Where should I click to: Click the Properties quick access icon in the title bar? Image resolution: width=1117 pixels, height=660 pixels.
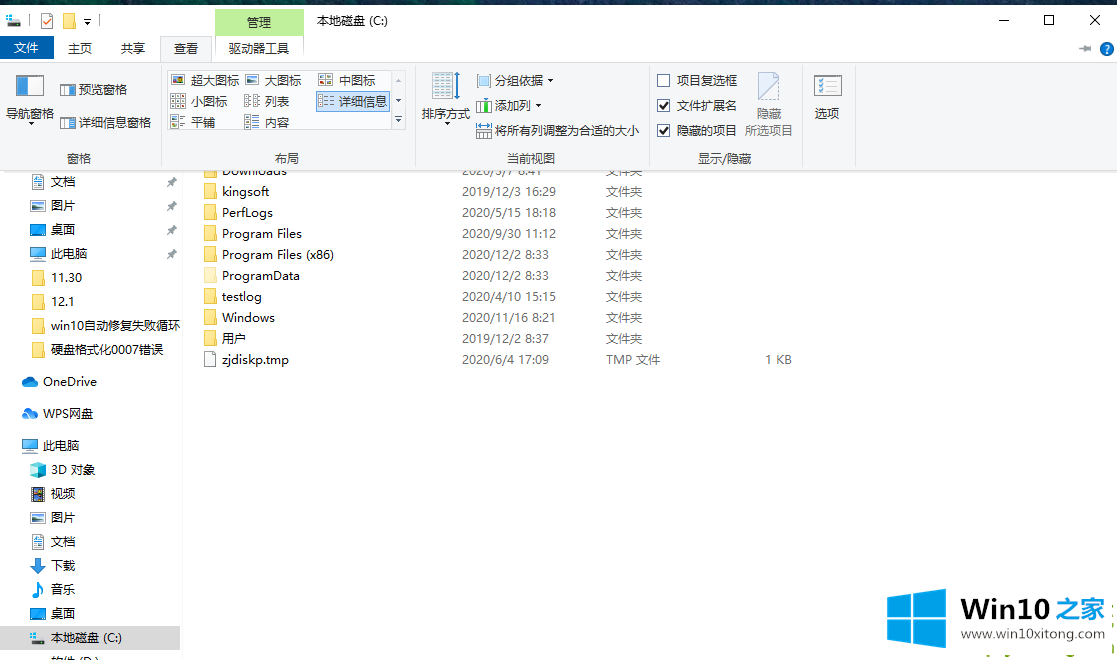point(47,21)
